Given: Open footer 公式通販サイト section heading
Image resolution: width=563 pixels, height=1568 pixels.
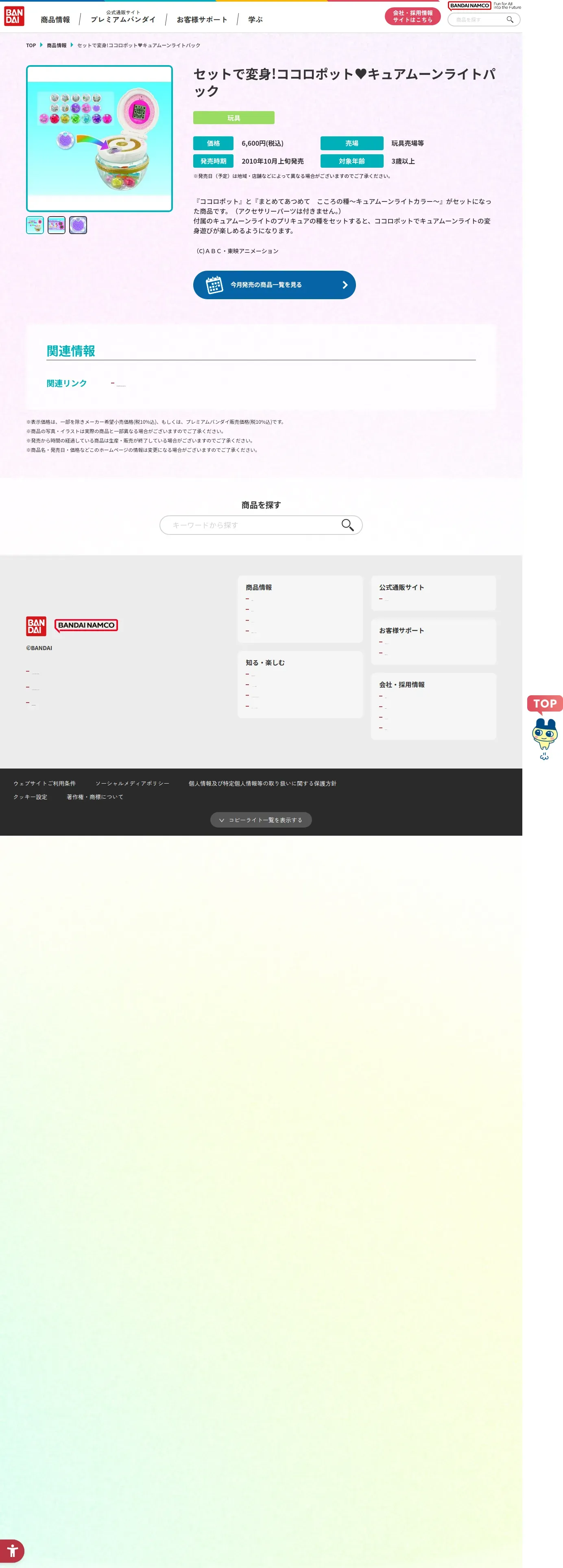Looking at the screenshot, I should click(401, 587).
